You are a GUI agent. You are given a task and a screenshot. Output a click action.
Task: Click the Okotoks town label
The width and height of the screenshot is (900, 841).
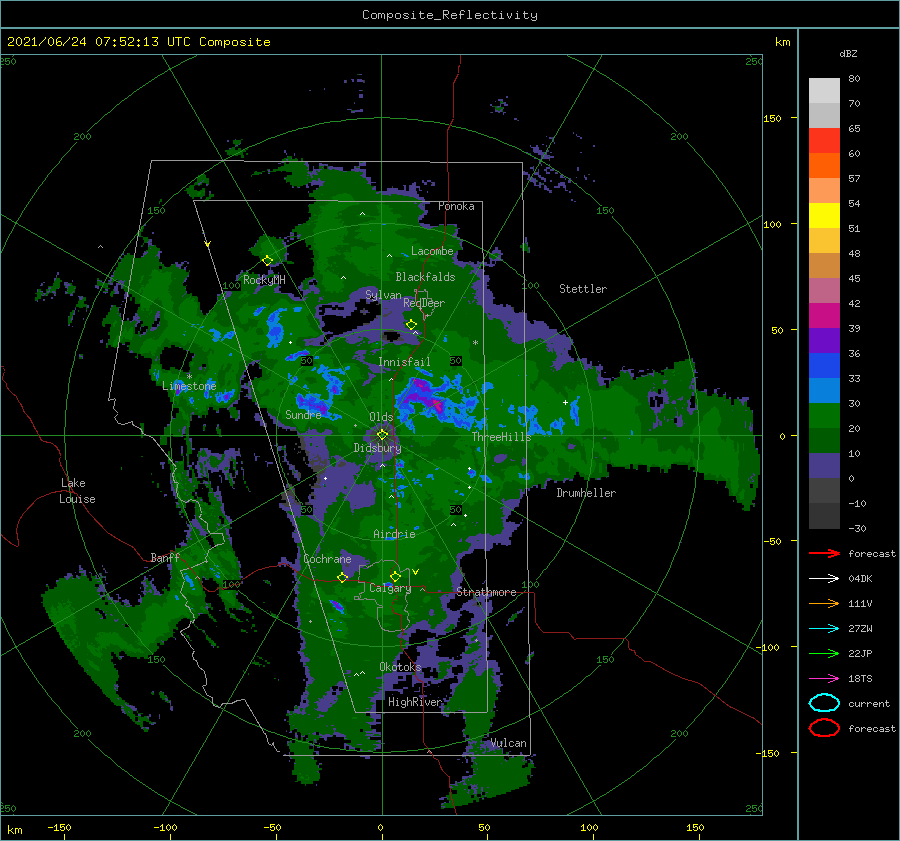(400, 667)
